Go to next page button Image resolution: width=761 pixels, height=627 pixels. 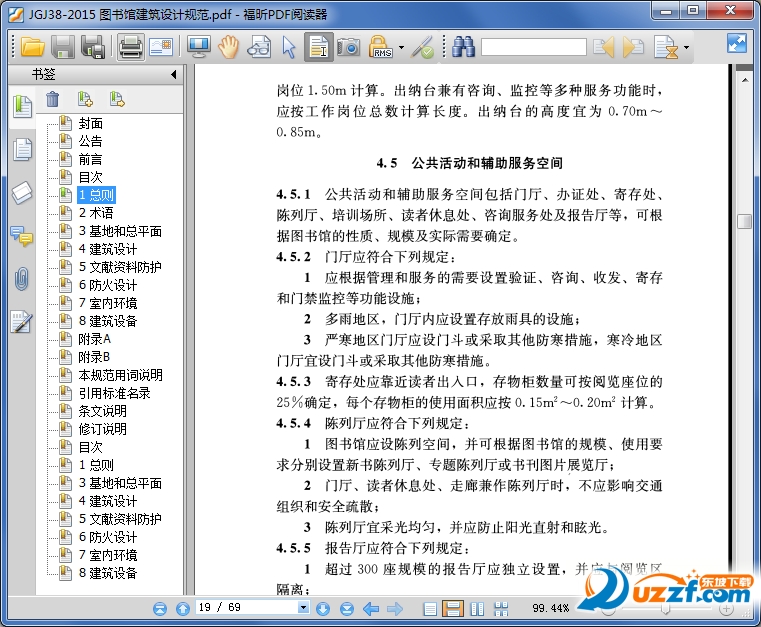323,609
